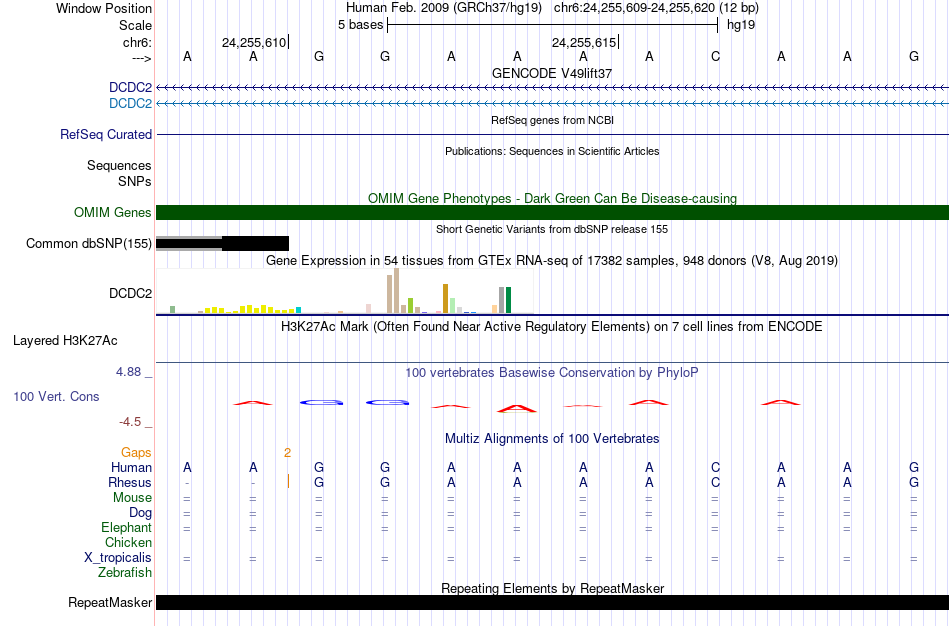
Task: Click the RefSeq genes from NCBI title
Action: click(x=553, y=120)
